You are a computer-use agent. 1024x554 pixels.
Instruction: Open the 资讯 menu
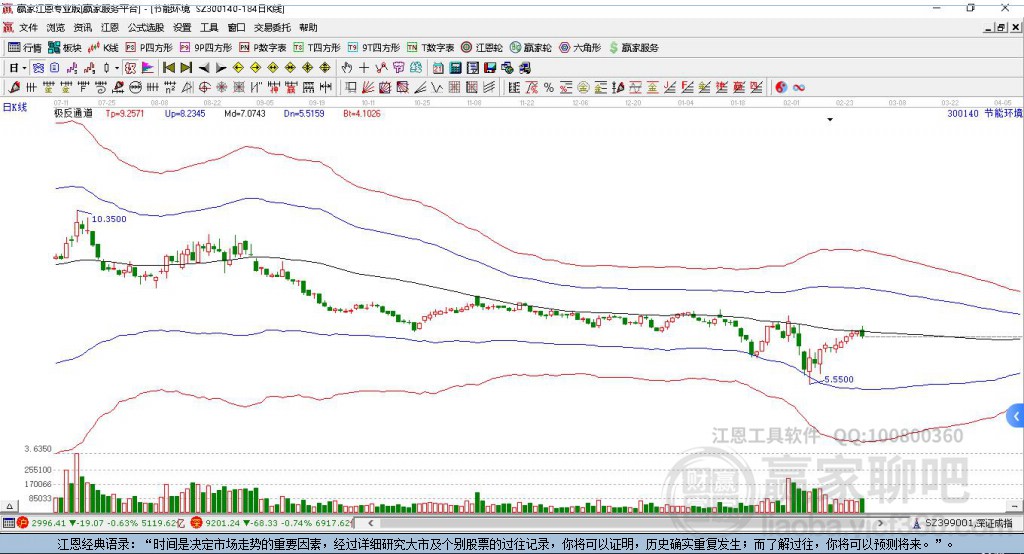coord(83,27)
